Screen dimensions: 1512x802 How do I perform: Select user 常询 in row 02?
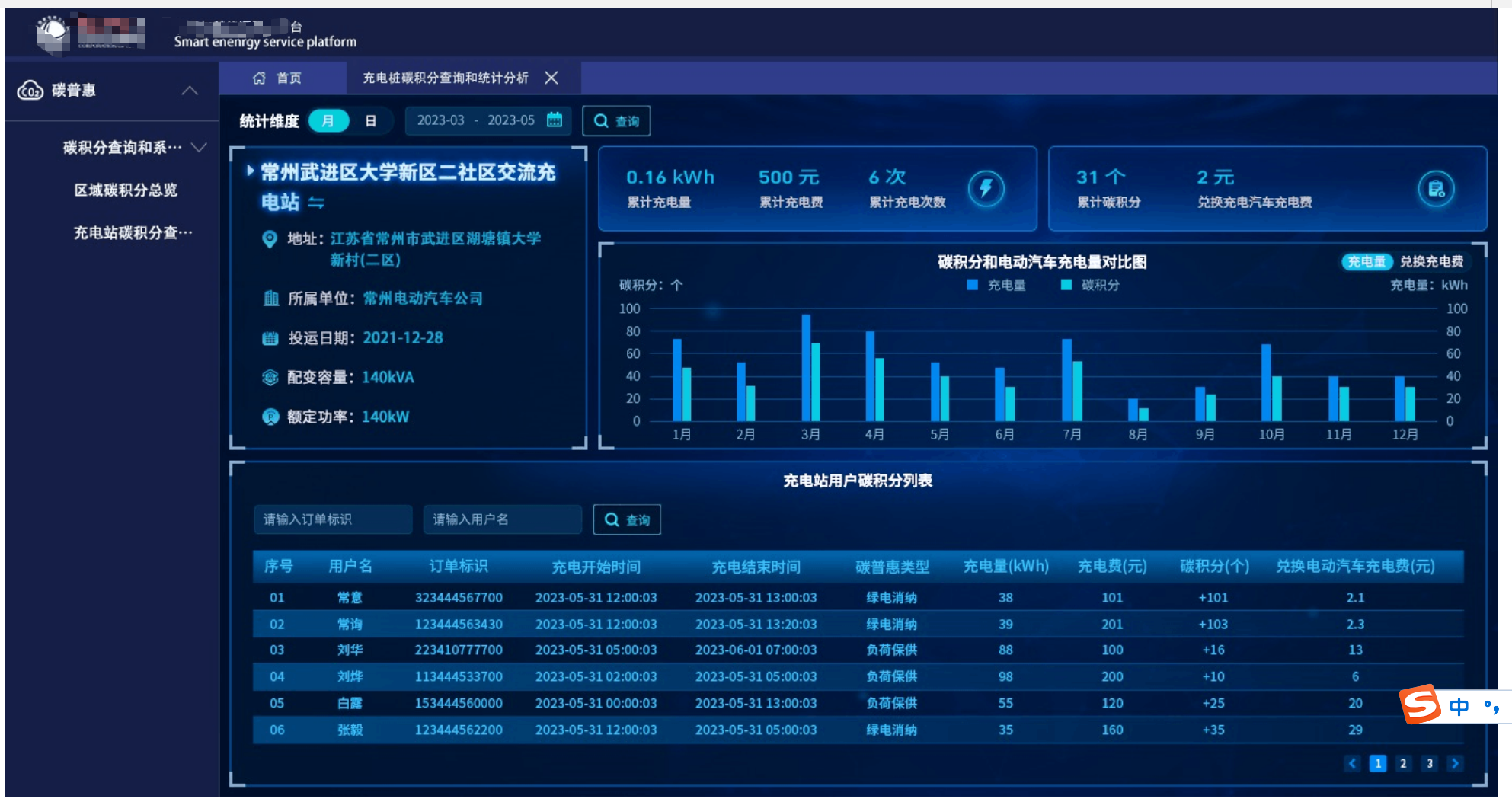coord(350,625)
